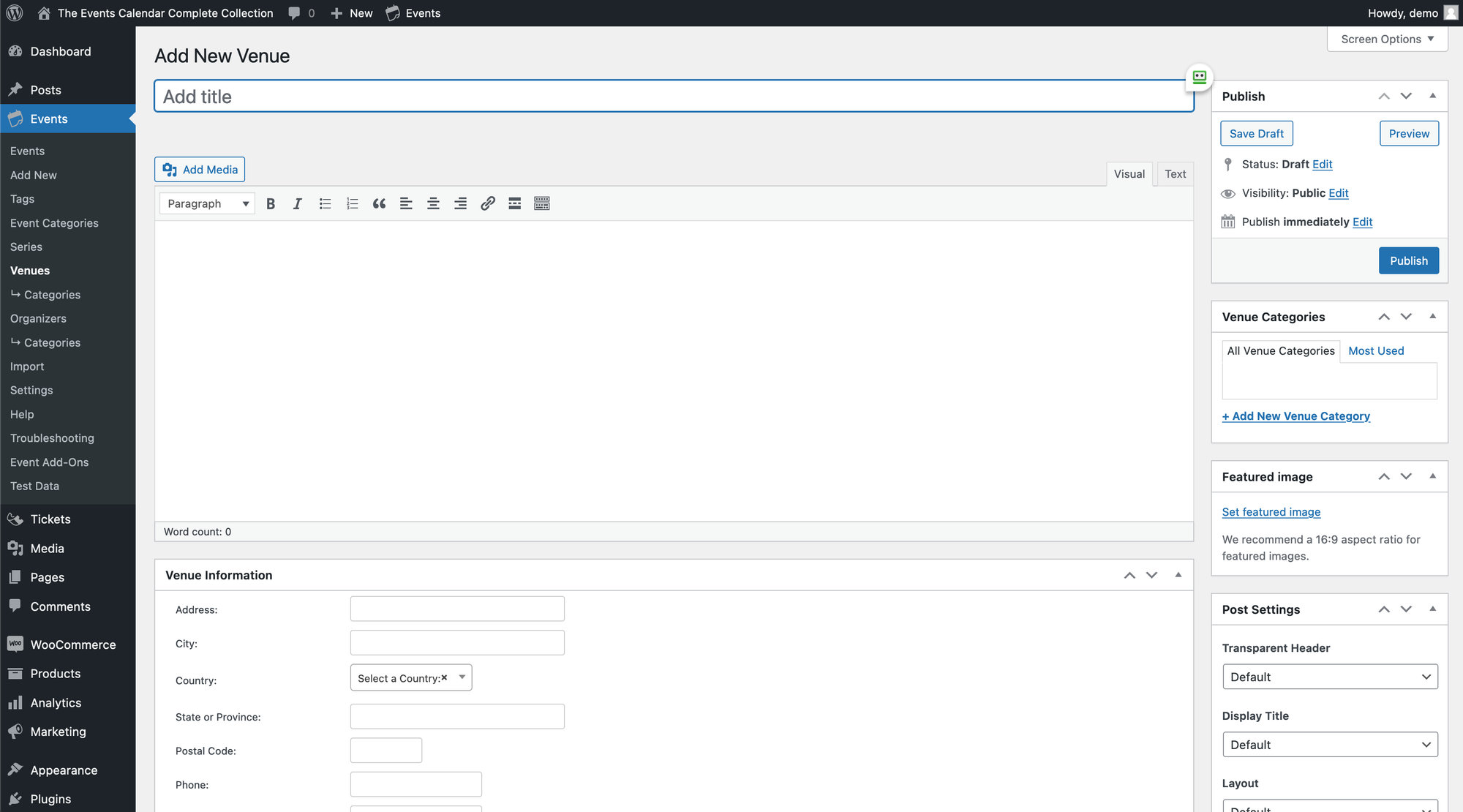Move Post Settings panel down

click(1406, 609)
